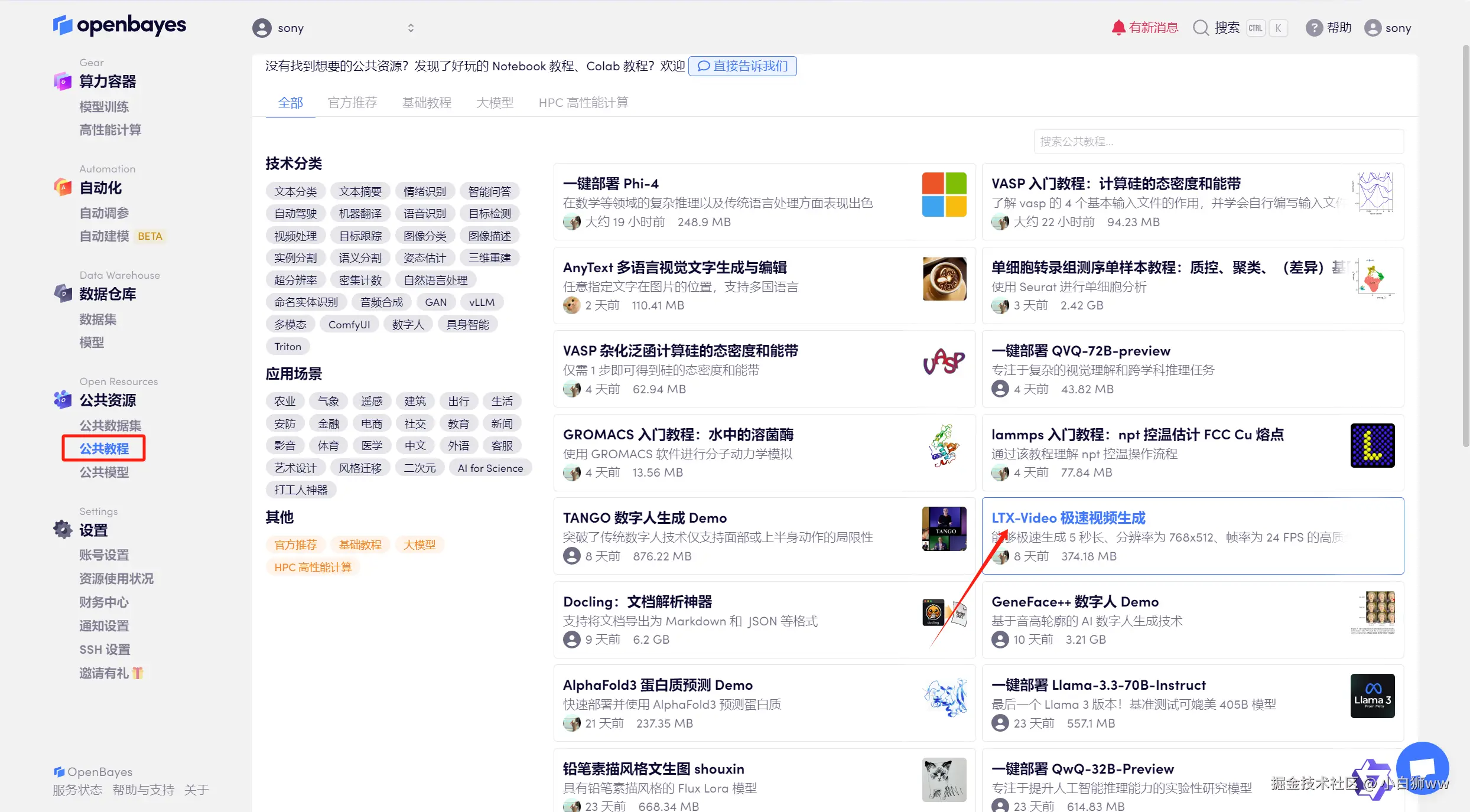The height and width of the screenshot is (812, 1470).
Task: Click the Data Warehouse sidebar icon
Action: (x=63, y=294)
